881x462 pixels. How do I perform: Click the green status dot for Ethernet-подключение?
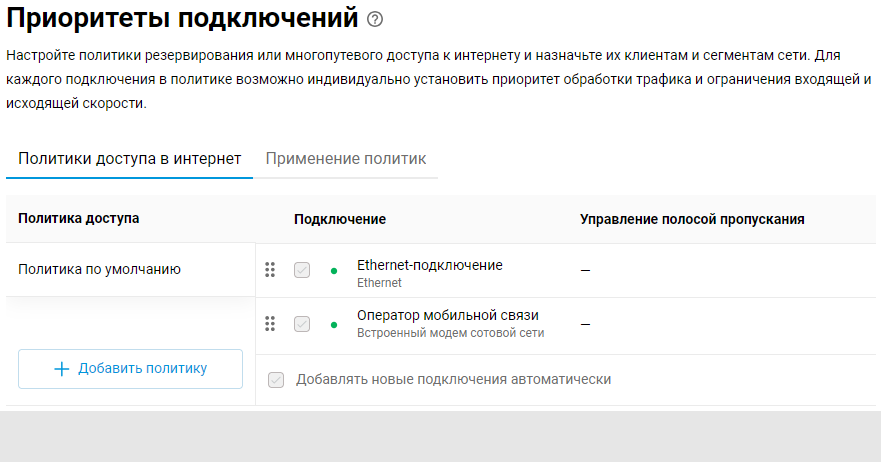click(x=333, y=271)
